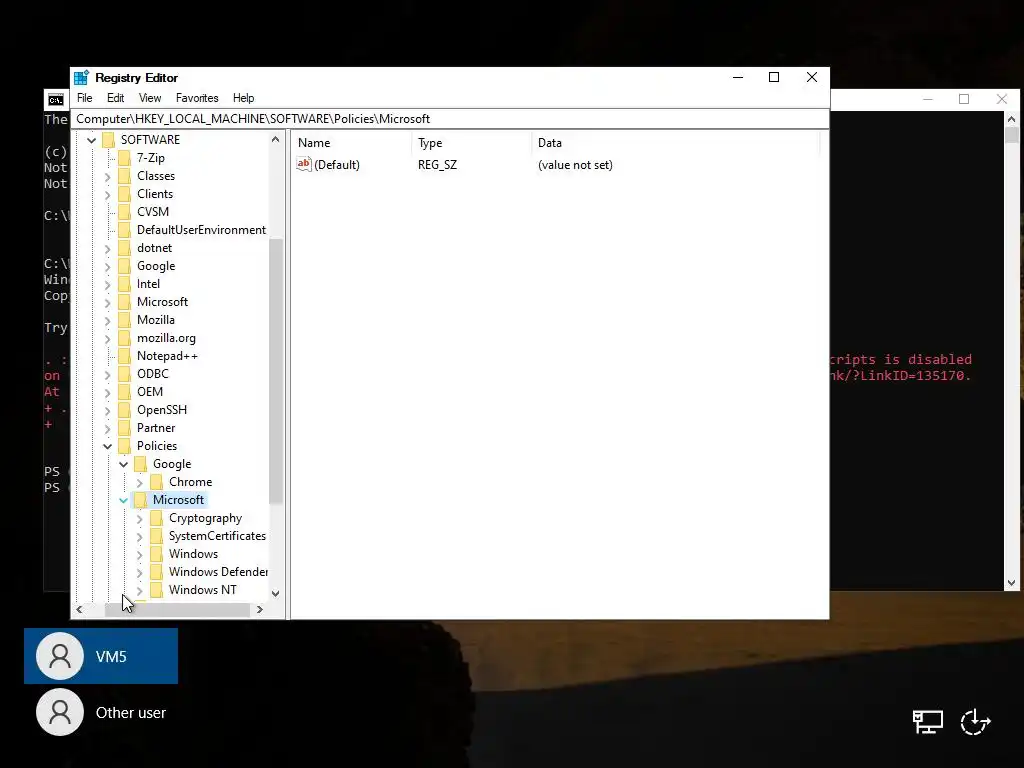Click the REG_SZ type cell
Image resolution: width=1024 pixels, height=768 pixels.
click(438, 165)
